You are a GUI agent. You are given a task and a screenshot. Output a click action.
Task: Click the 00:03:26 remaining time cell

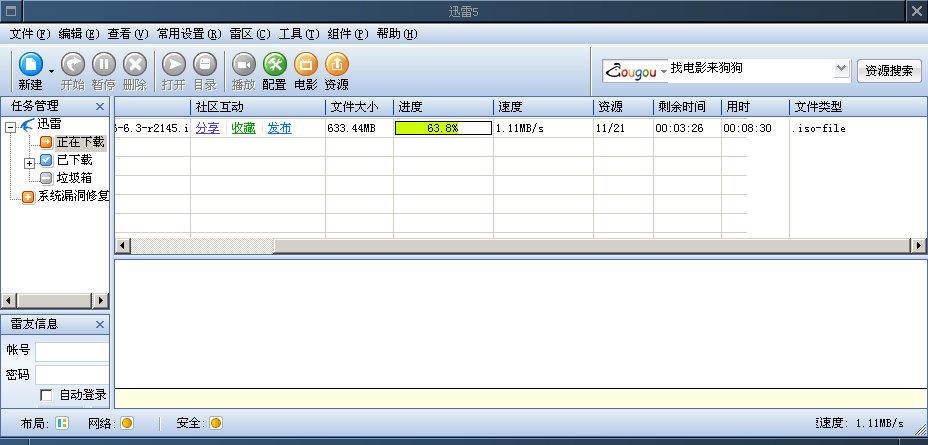pos(679,128)
